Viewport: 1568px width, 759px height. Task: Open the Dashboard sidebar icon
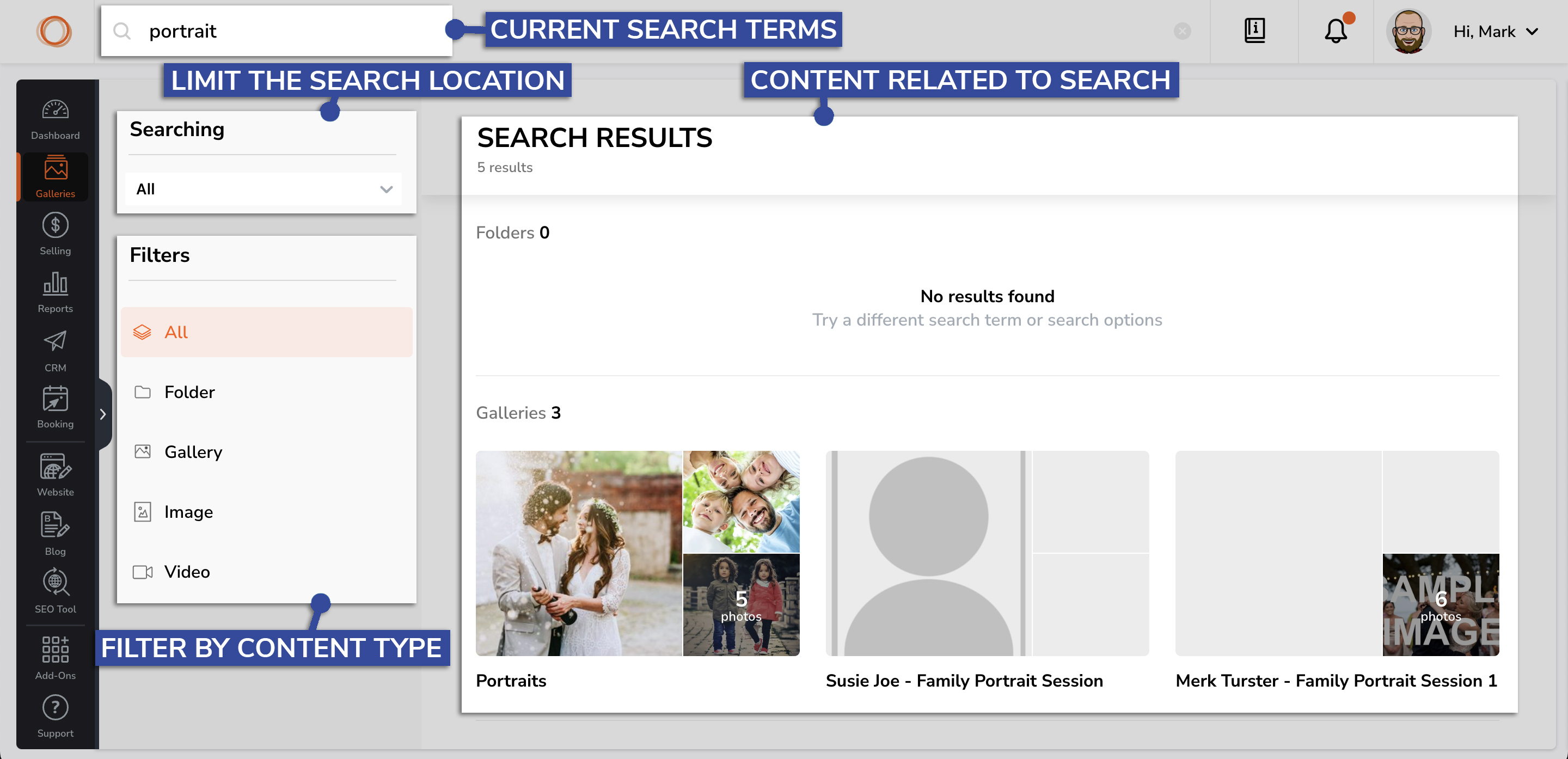[56, 119]
